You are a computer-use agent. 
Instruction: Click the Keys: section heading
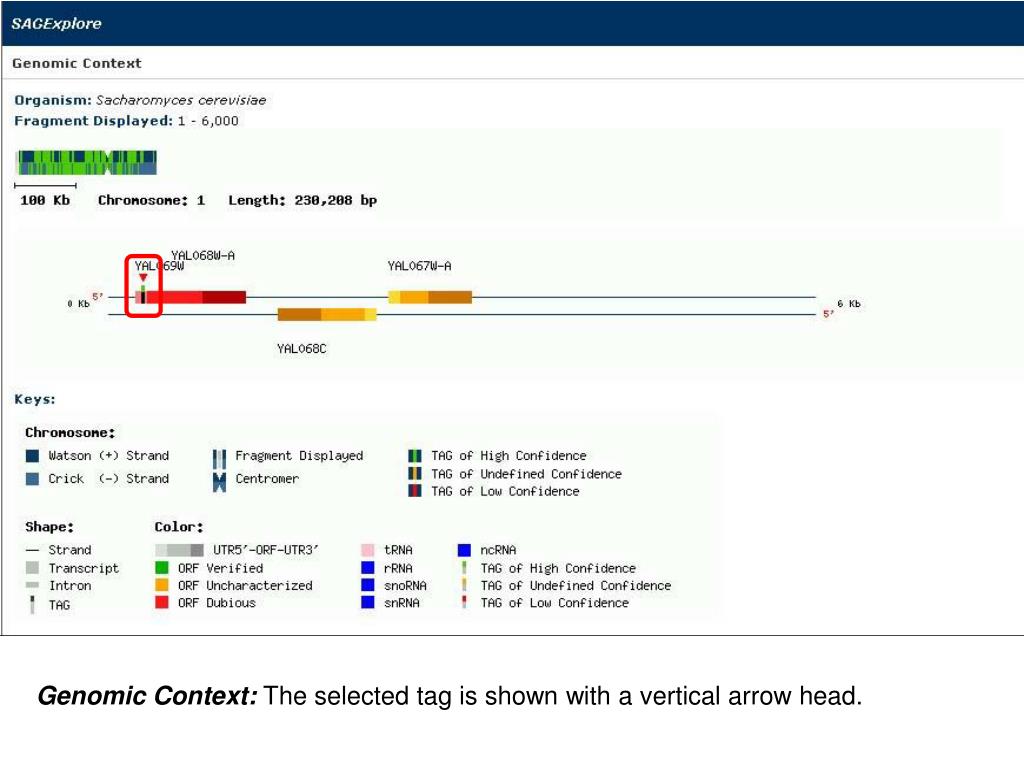click(35, 399)
